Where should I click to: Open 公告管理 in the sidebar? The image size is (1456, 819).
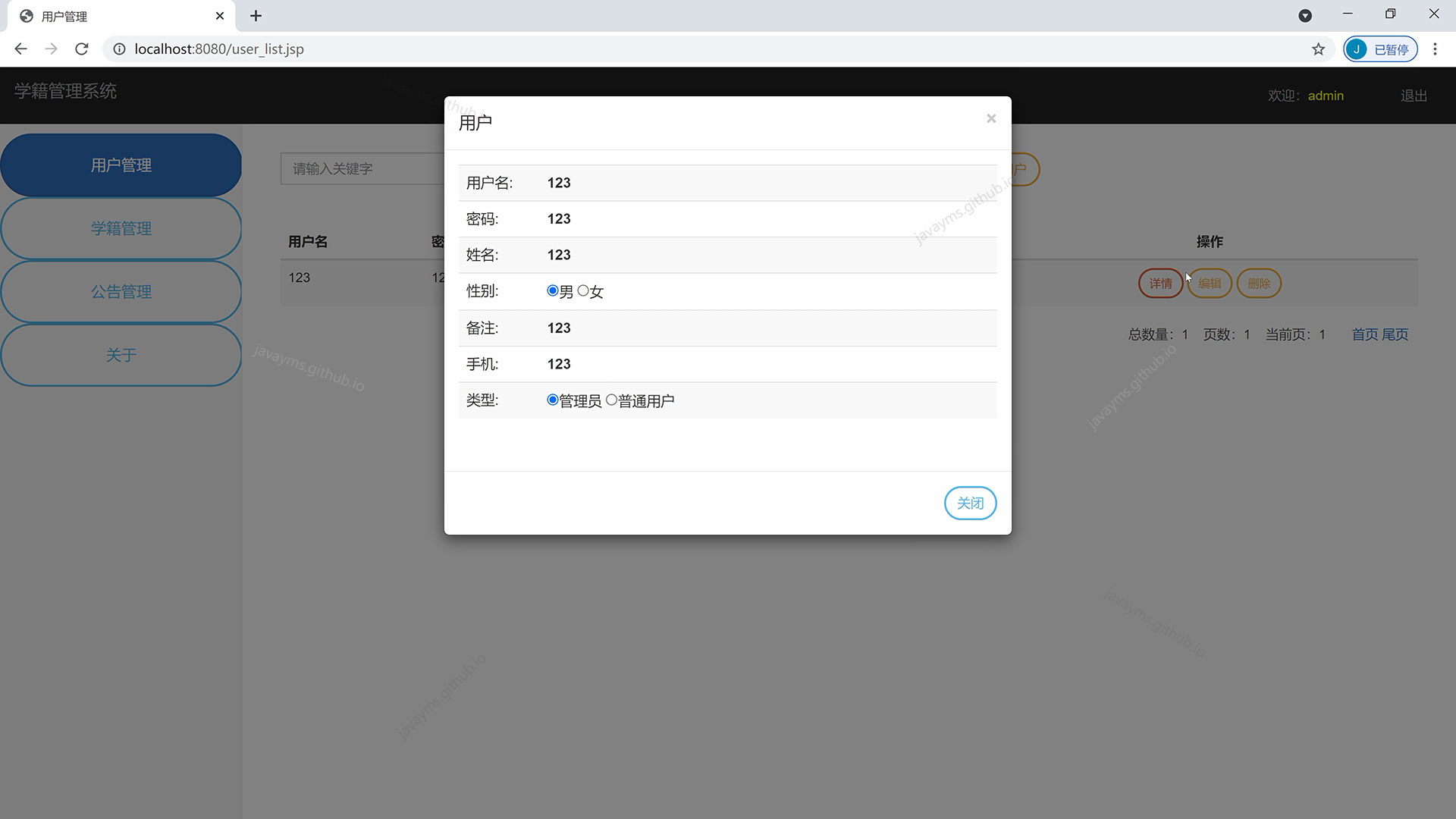coord(121,292)
